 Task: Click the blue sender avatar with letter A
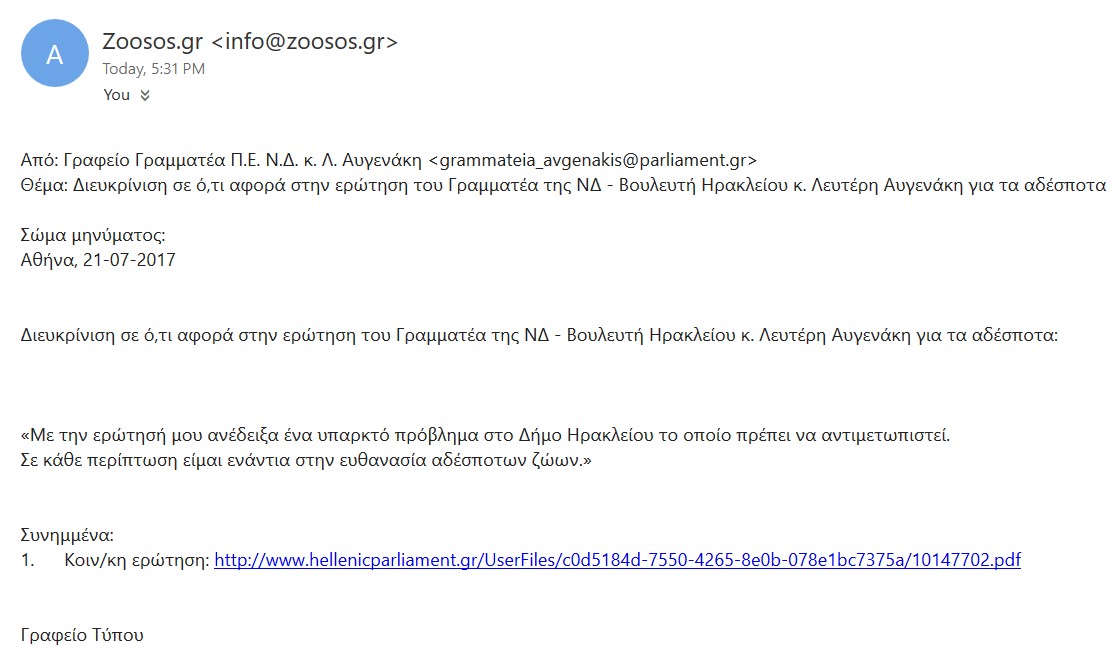[x=55, y=53]
